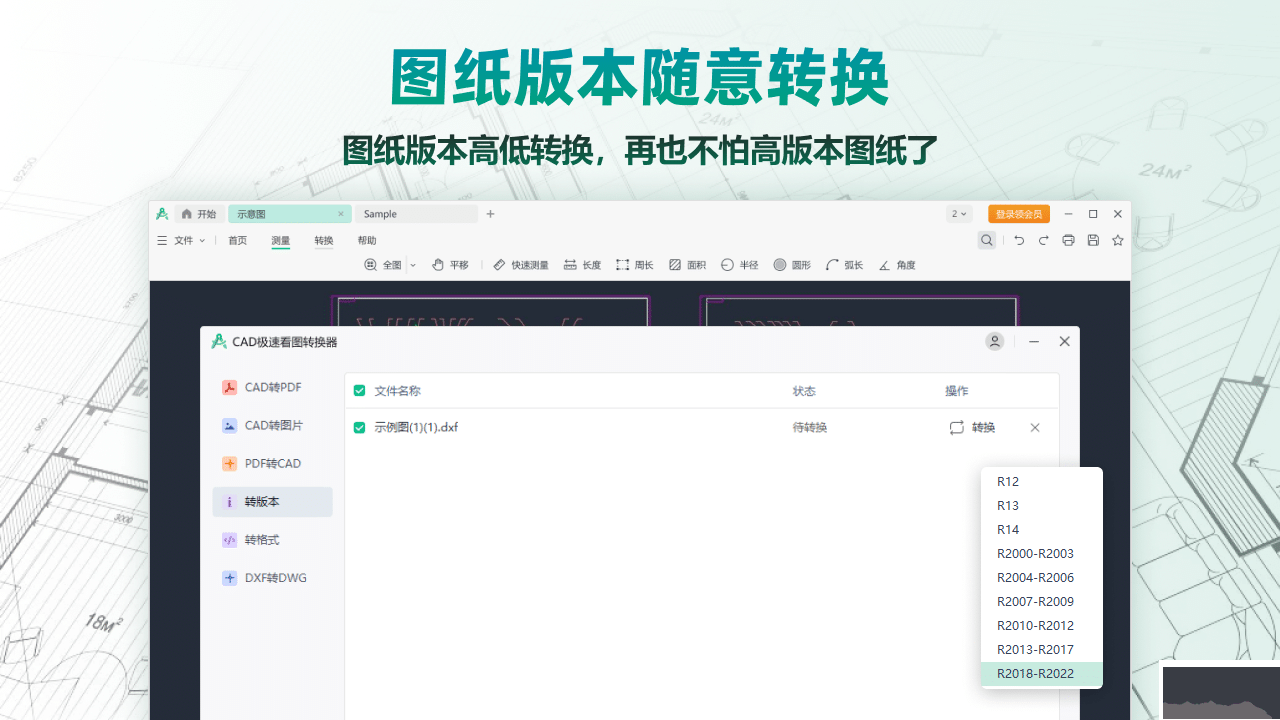
Task: Open the 文件 menu dropdown
Action: point(185,240)
